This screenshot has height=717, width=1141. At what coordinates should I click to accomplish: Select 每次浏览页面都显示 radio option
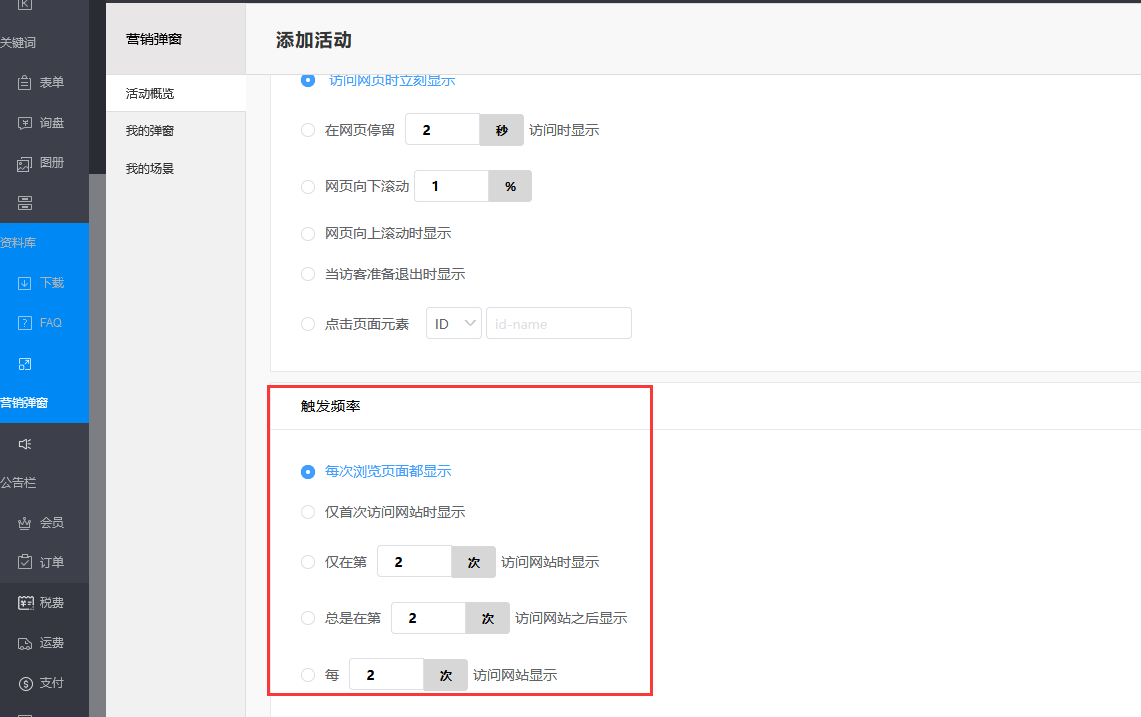[x=308, y=471]
